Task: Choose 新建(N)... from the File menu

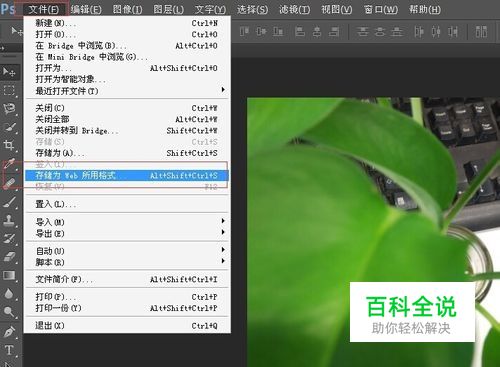Action: tap(128, 23)
